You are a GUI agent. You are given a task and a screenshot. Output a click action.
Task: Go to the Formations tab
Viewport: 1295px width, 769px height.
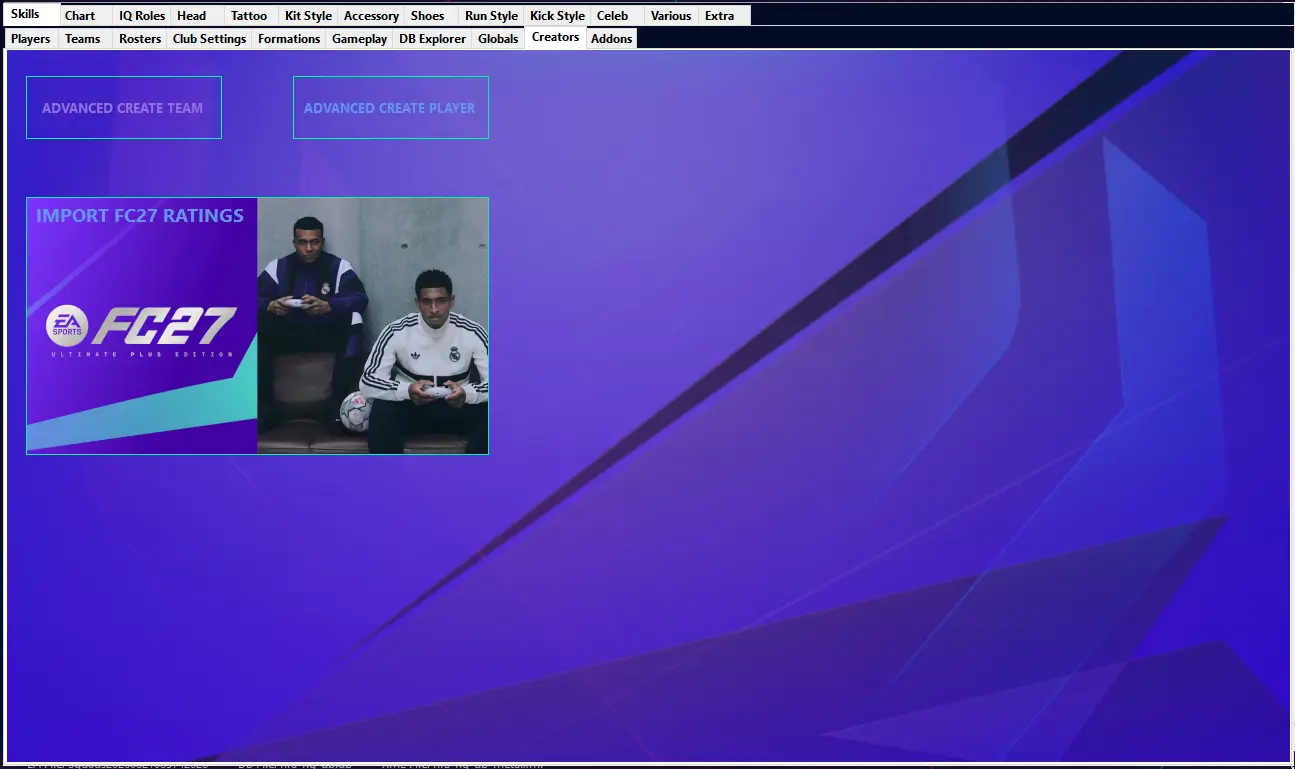click(x=289, y=39)
